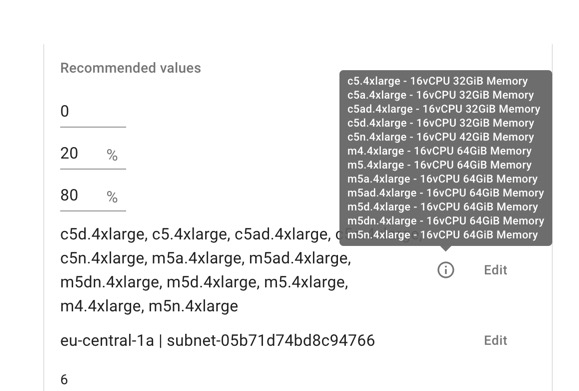Click tooltip line c5n.4xlarge 16vCPU 42GiB

[x=441, y=137]
